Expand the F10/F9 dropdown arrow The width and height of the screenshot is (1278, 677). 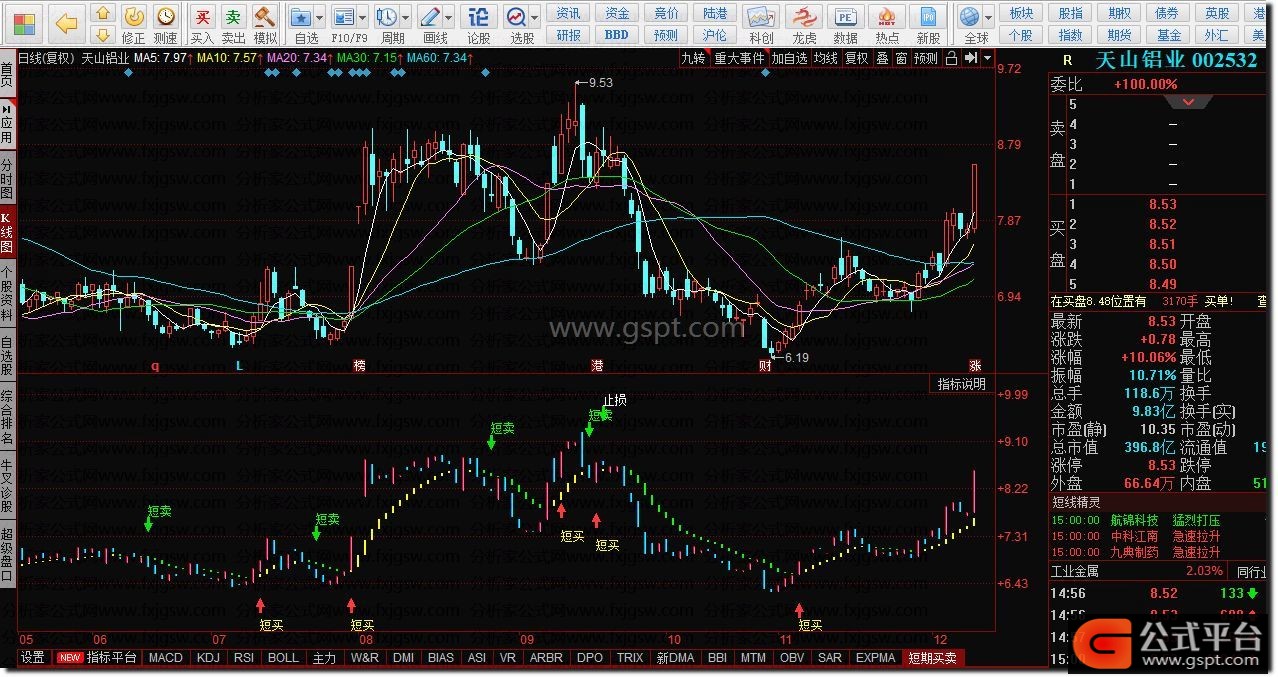tap(363, 17)
